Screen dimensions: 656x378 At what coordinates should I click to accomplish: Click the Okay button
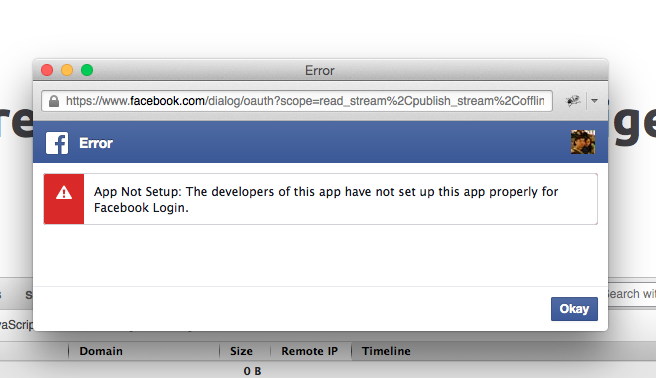[574, 309]
